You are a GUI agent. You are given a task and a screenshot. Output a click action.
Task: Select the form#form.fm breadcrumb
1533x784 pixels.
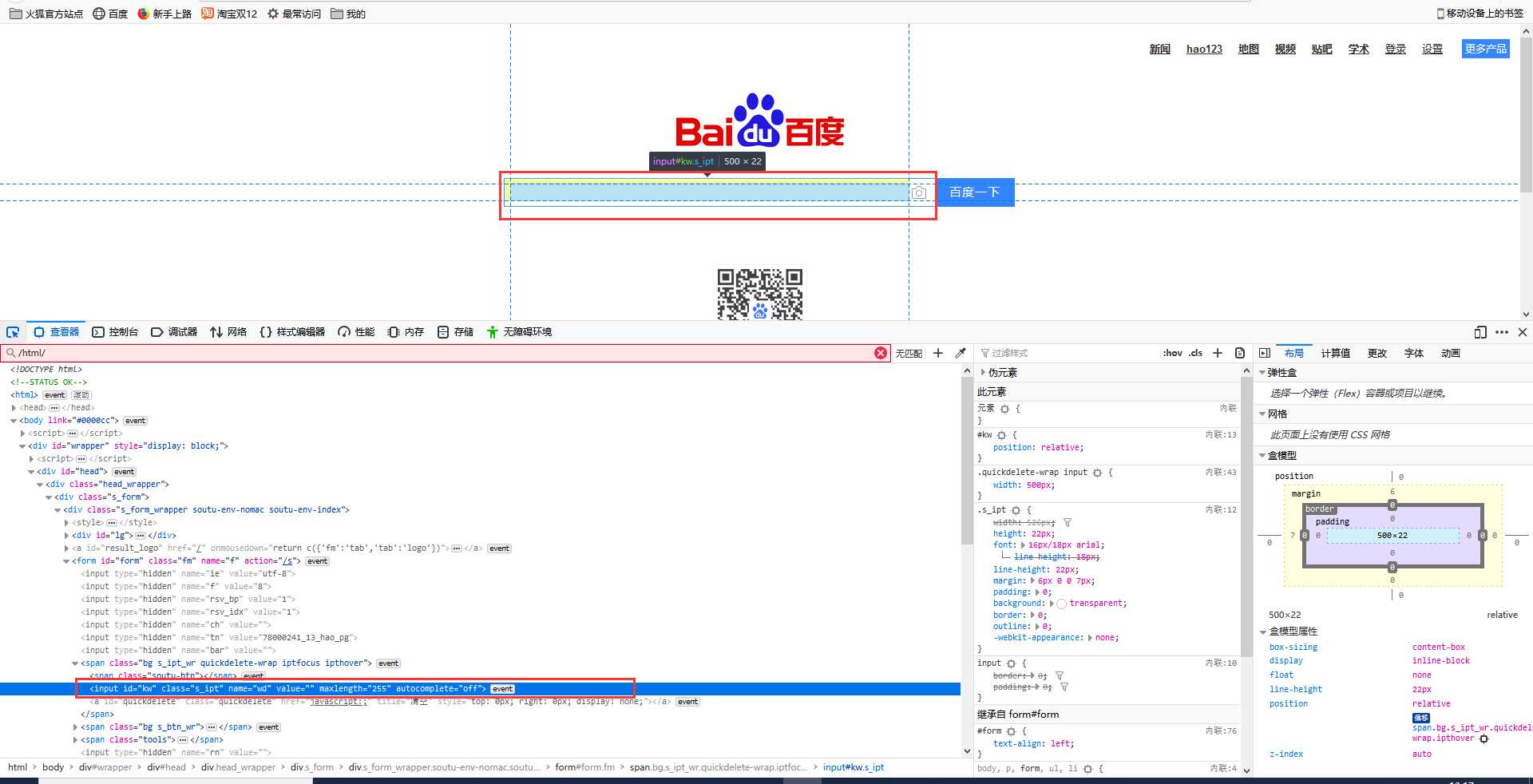(x=584, y=767)
